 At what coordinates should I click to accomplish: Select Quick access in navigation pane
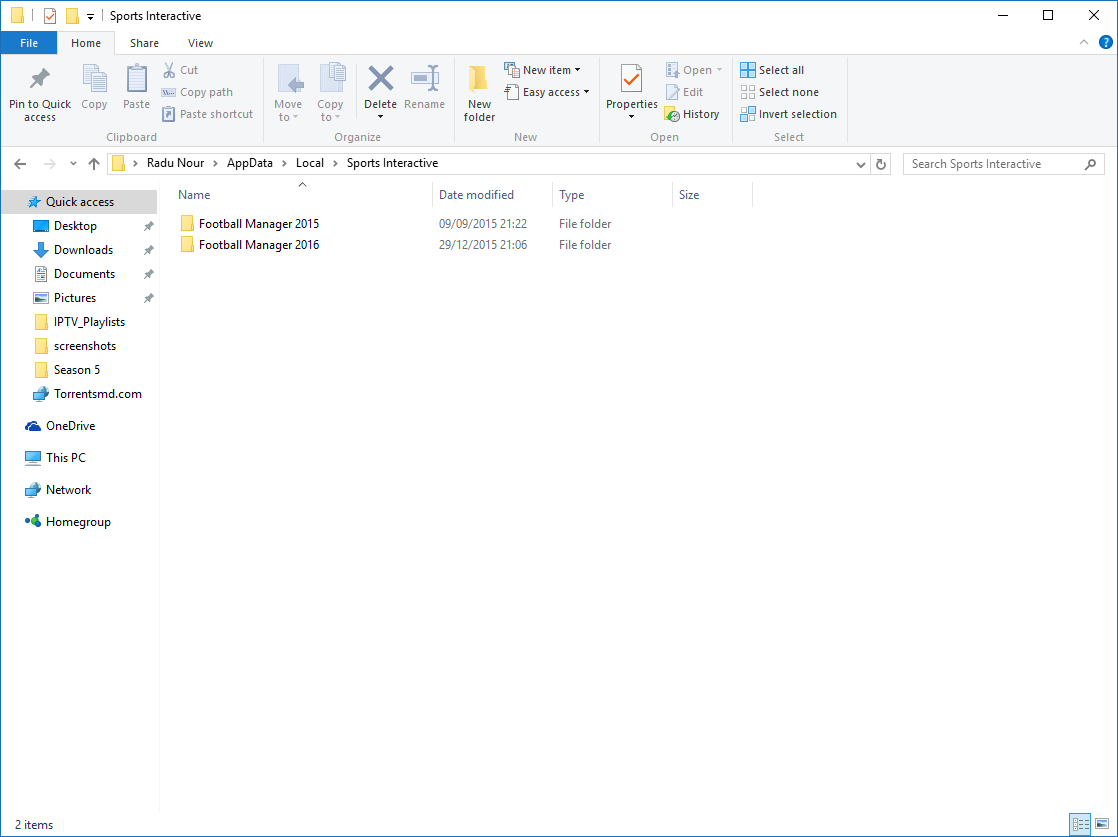pos(80,202)
